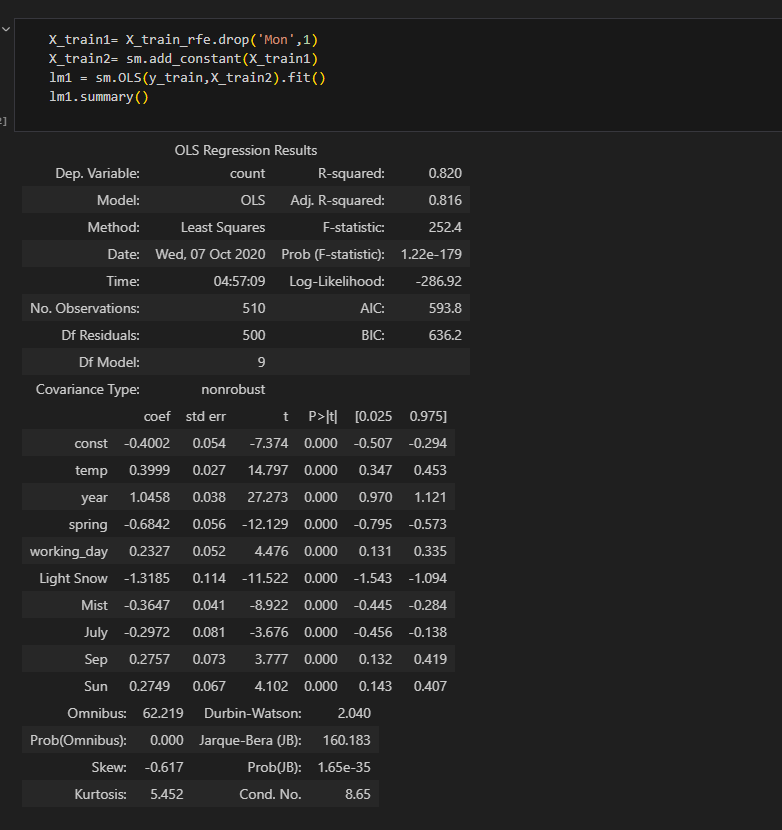Screen dimensions: 782x830
Task: Click the Light Snow row label
Action: click(73, 578)
